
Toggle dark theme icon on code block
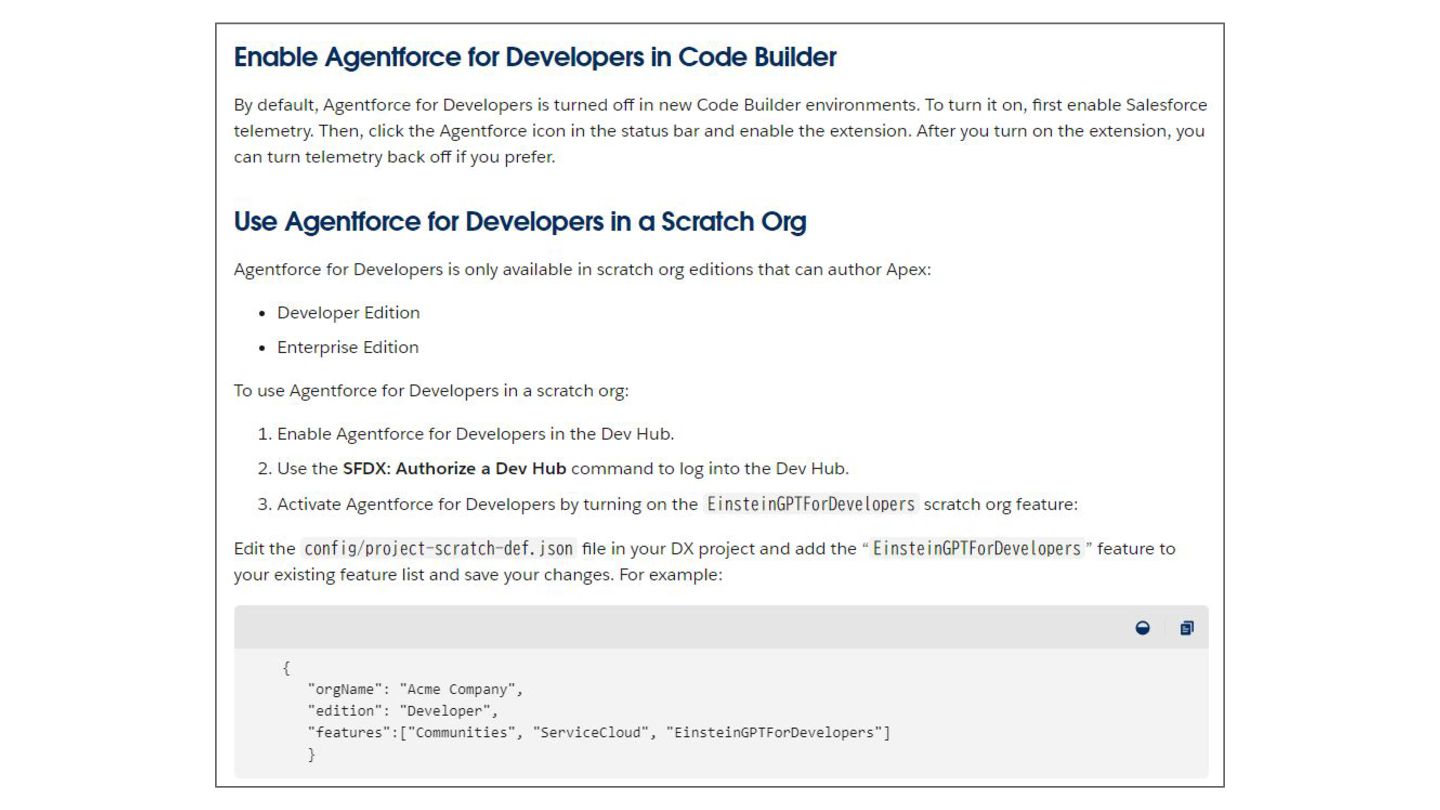(x=1143, y=628)
